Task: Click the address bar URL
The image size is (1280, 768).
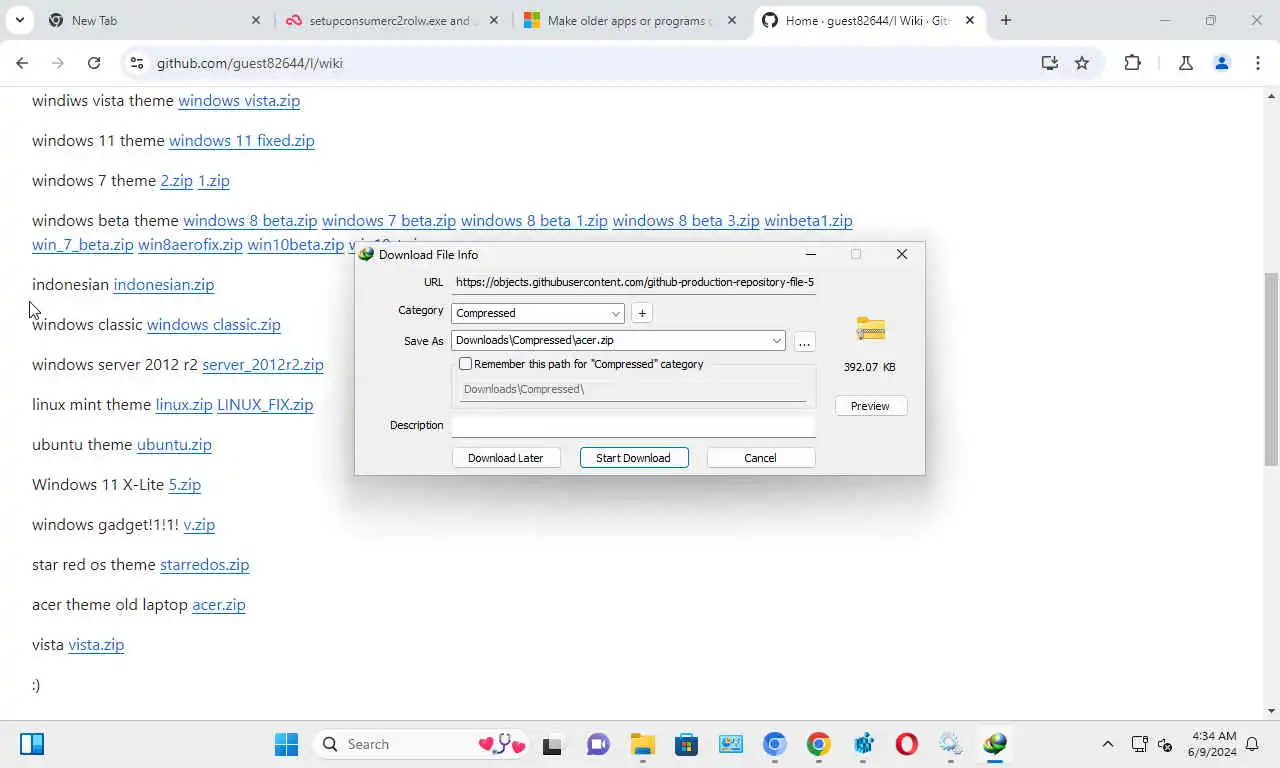Action: [x=250, y=63]
